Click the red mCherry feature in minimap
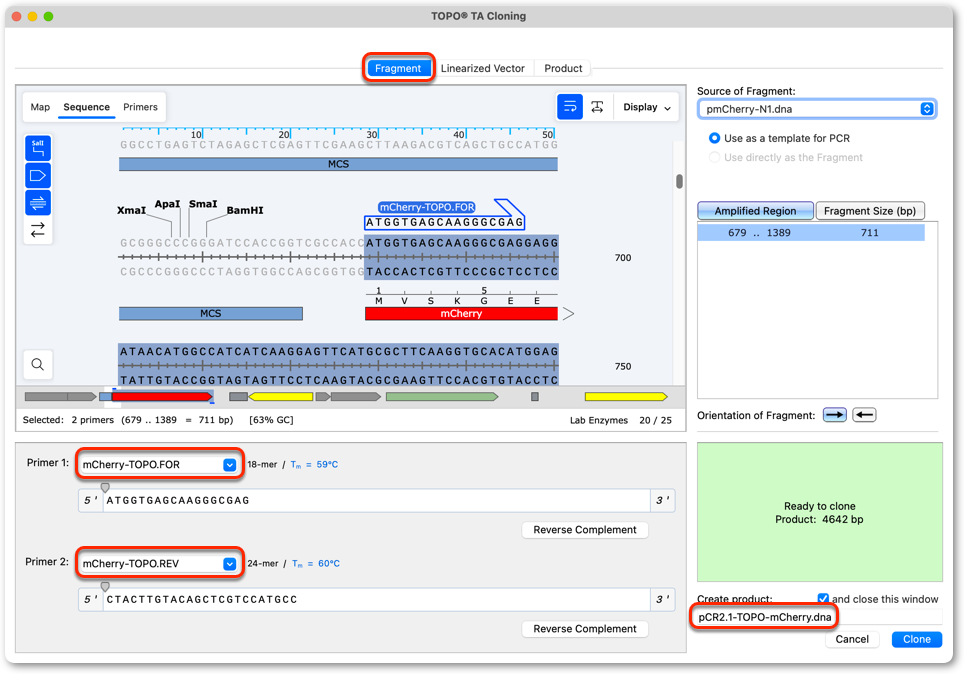The height and width of the screenshot is (674, 964). 162,397
